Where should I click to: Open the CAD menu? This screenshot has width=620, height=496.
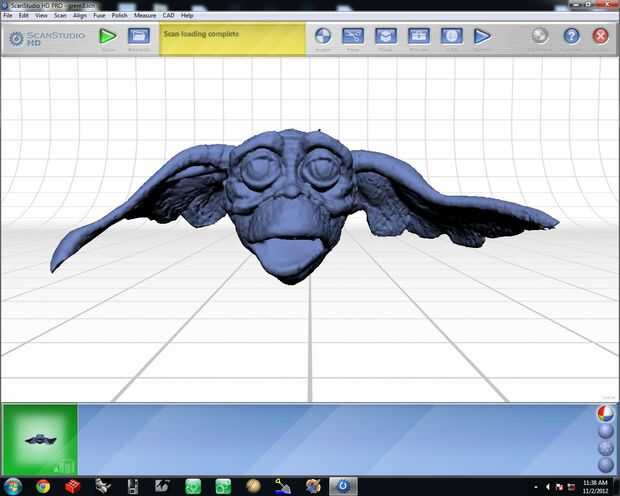(168, 15)
